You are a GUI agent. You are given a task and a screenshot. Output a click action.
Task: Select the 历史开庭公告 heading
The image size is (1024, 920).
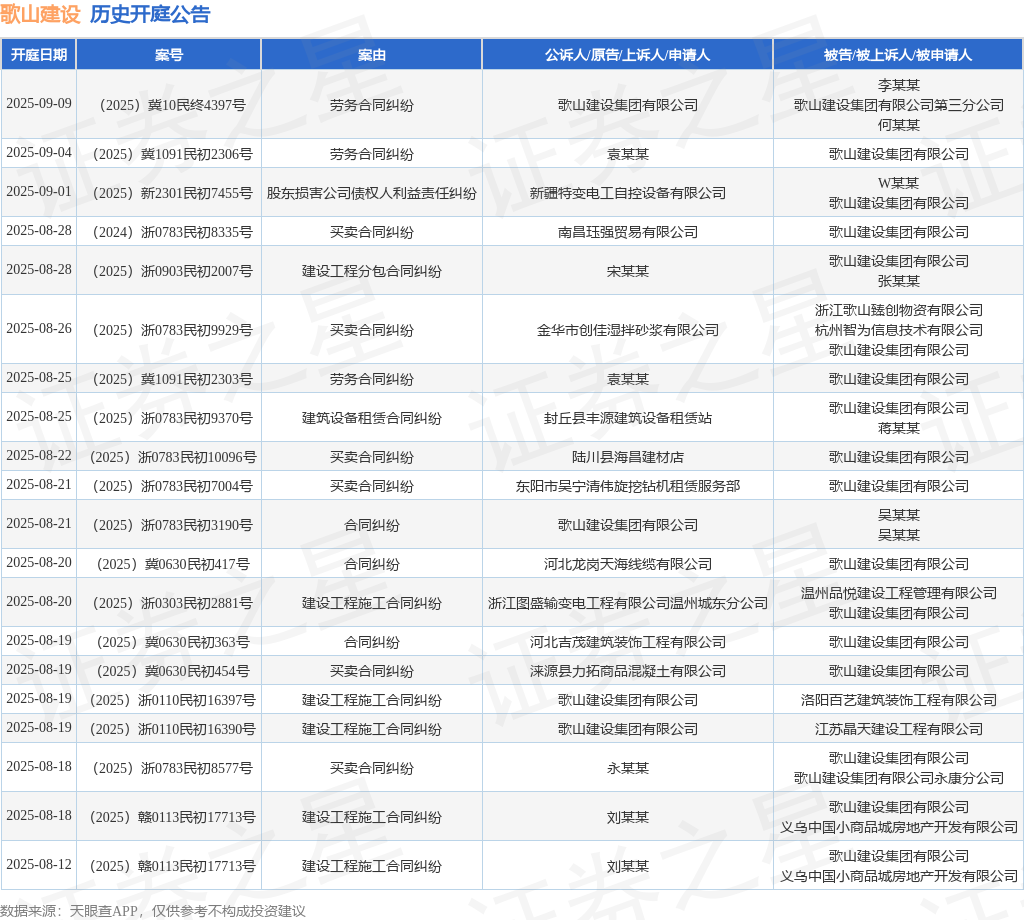(x=150, y=14)
